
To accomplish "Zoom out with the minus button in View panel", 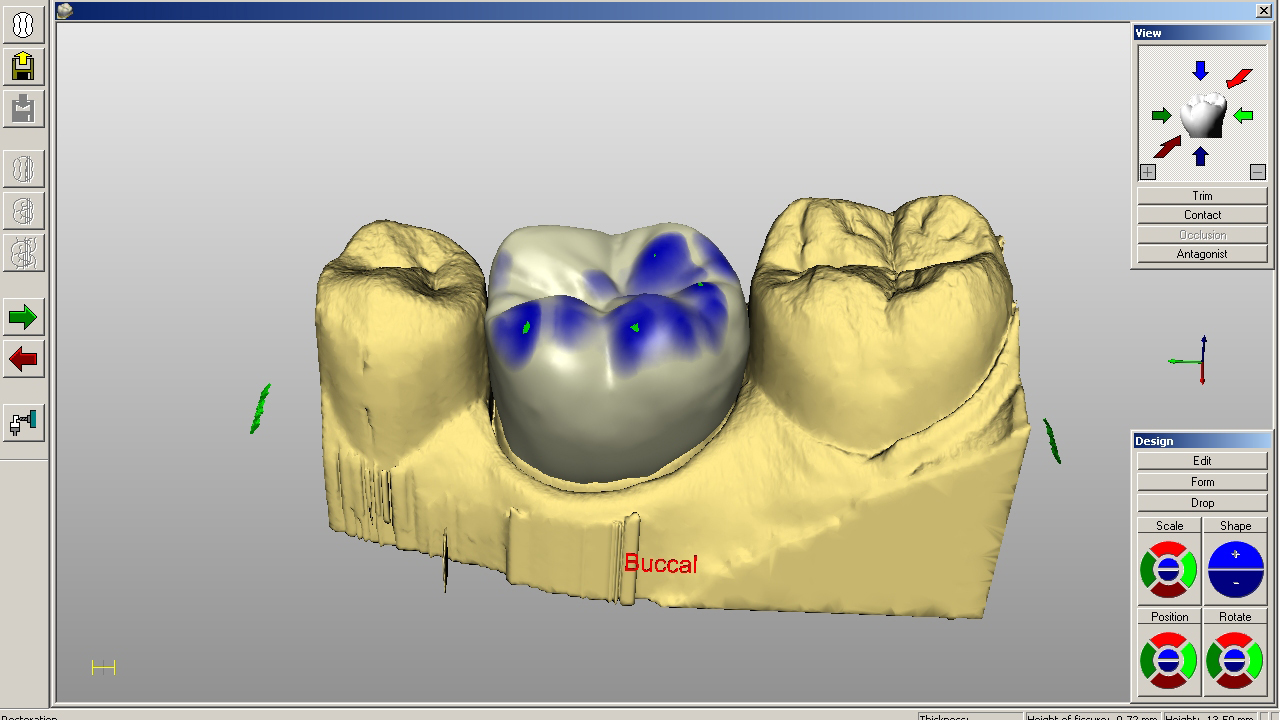I will click(x=1258, y=172).
